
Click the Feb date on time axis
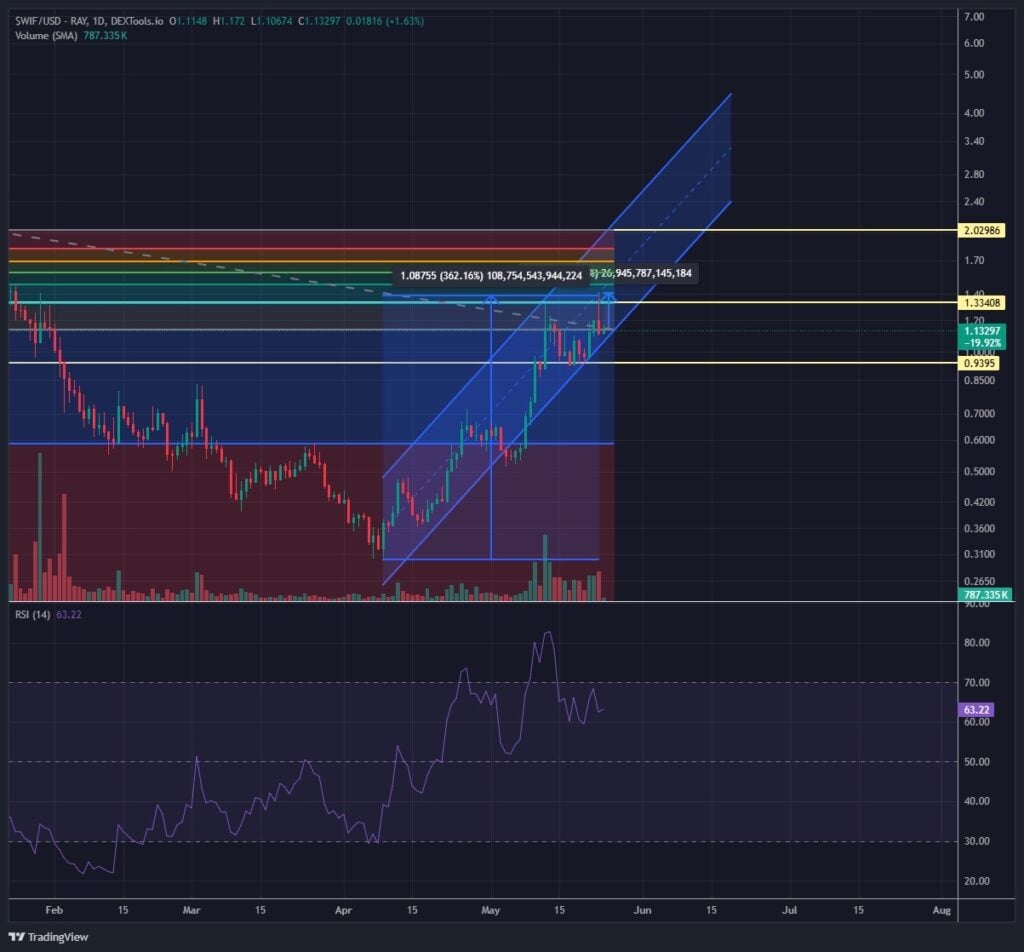[54, 910]
